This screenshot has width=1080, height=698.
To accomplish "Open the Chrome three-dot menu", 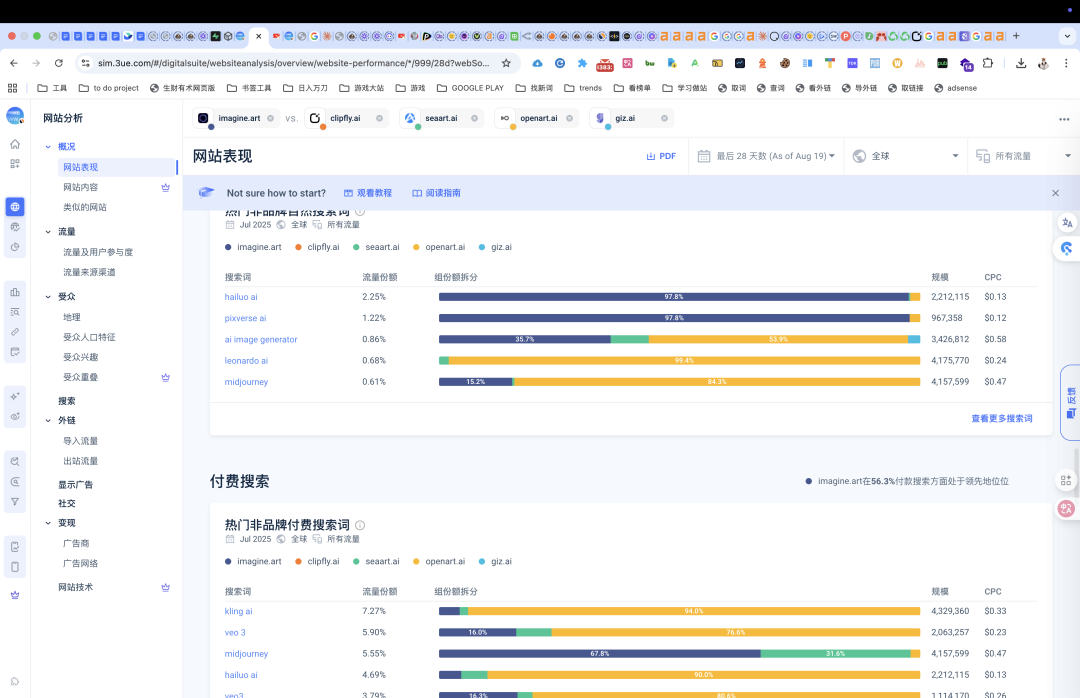I will (1066, 63).
